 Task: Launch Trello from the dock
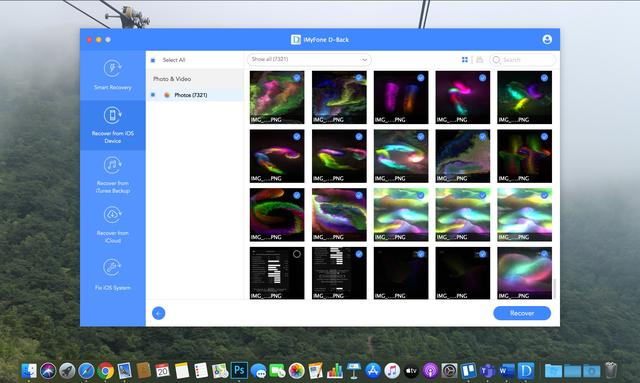pyautogui.click(x=469, y=371)
